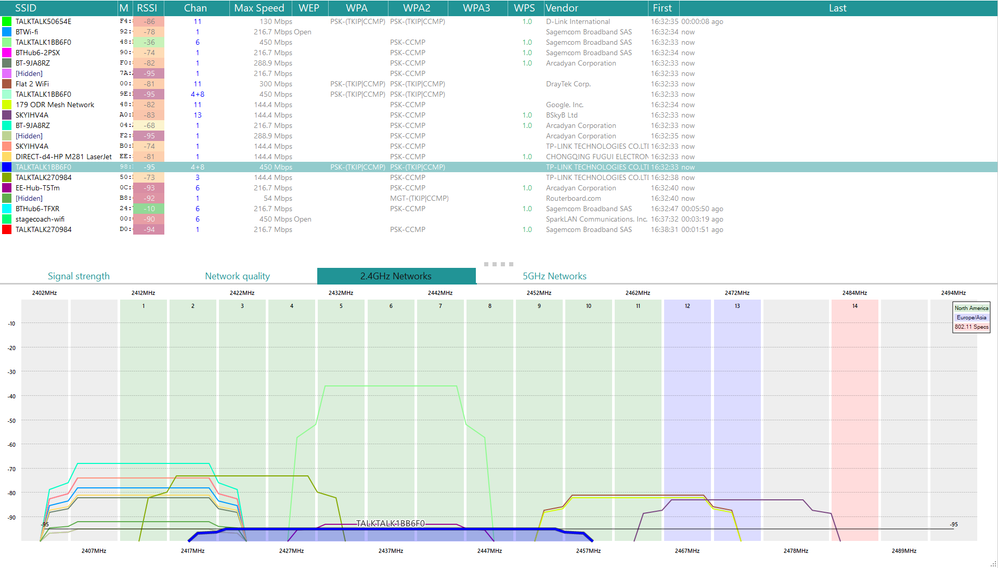998x568 pixels.
Task: Click the D-Link International vendor cell
Action: coord(578,22)
